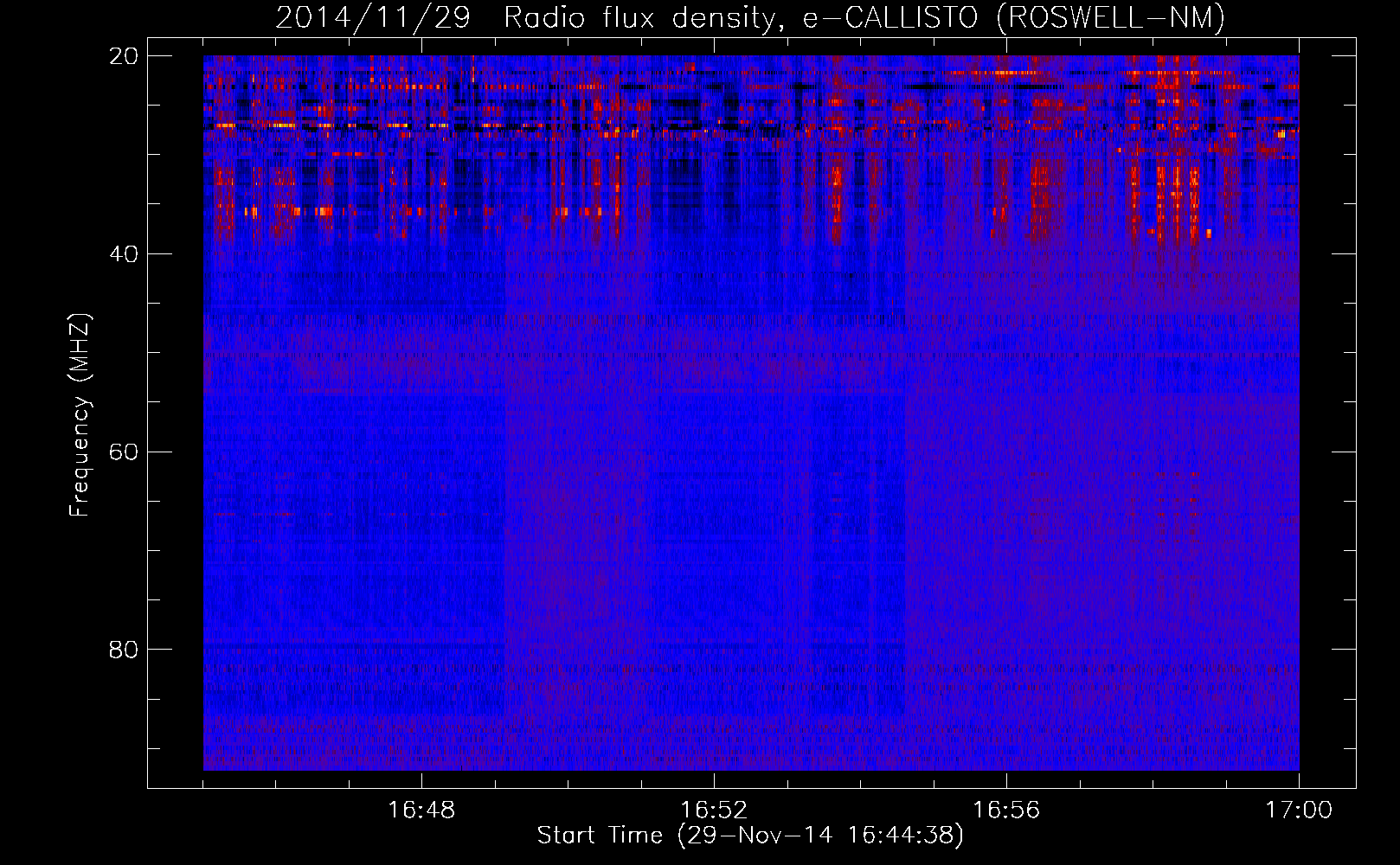This screenshot has height=865, width=1400.
Task: Click the 'Start Time (29-Nov-14 16:44:38)' label
Action: pos(750,836)
